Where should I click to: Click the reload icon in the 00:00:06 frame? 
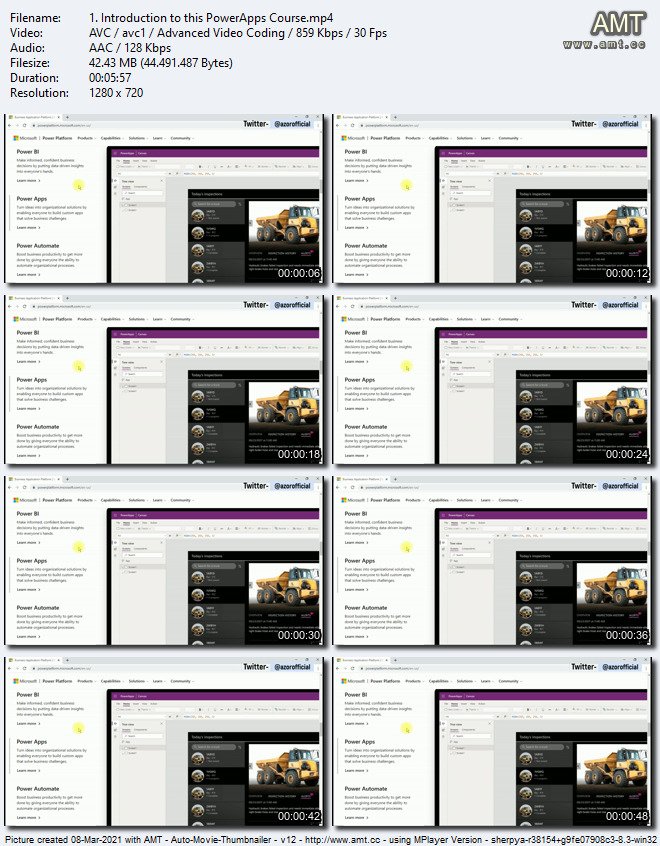point(25,125)
